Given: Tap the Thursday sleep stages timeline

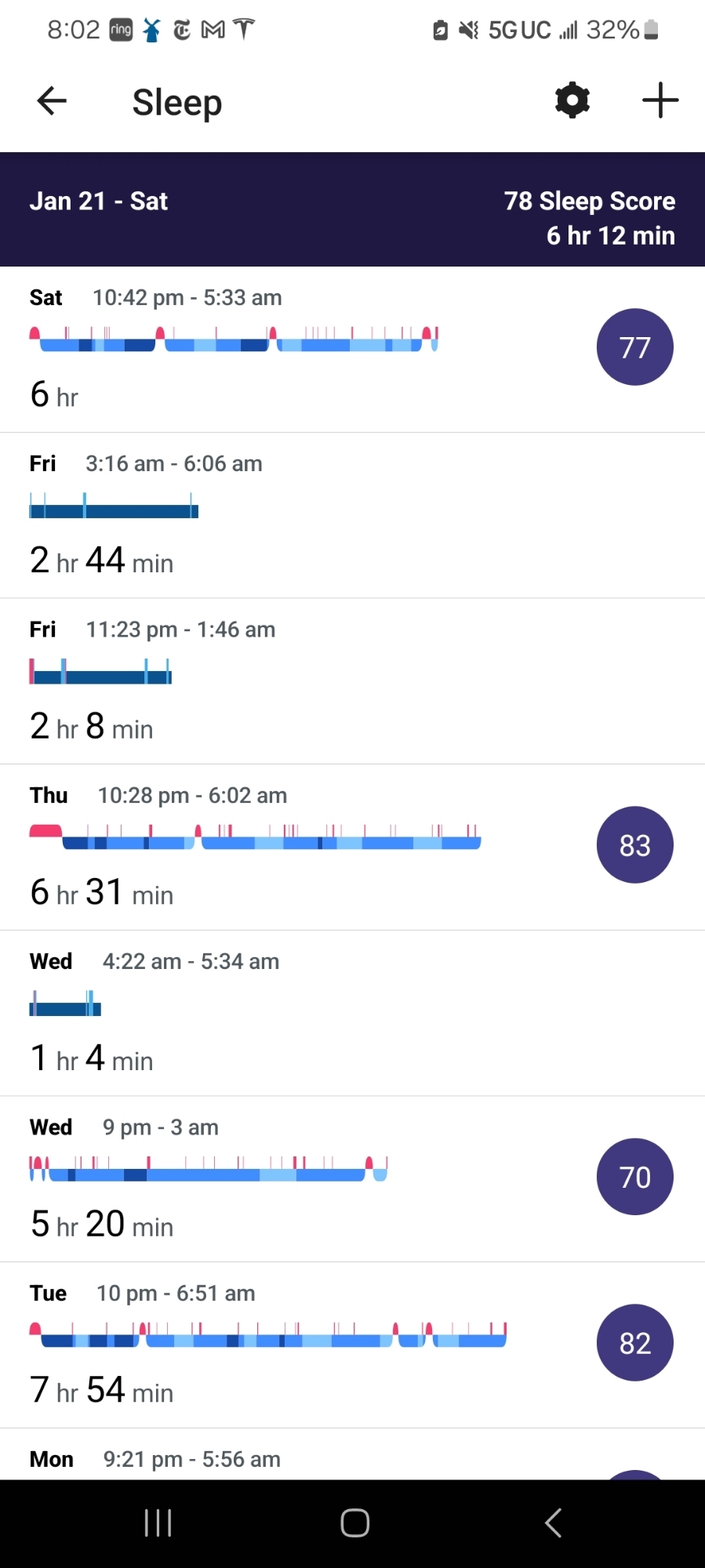Looking at the screenshot, I should pos(255,838).
